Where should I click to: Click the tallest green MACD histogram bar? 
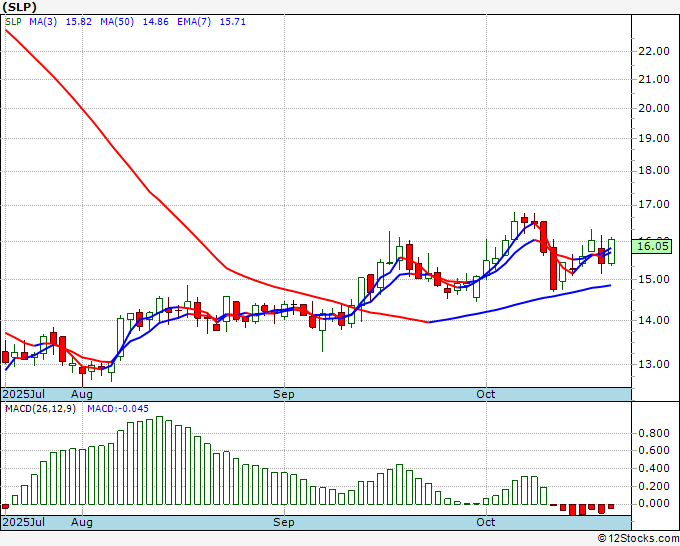click(x=159, y=461)
